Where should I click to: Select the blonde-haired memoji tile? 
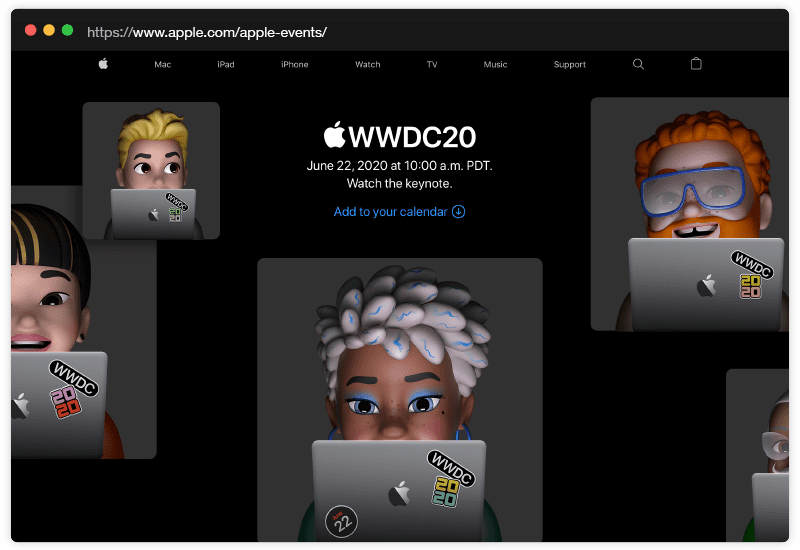click(151, 170)
